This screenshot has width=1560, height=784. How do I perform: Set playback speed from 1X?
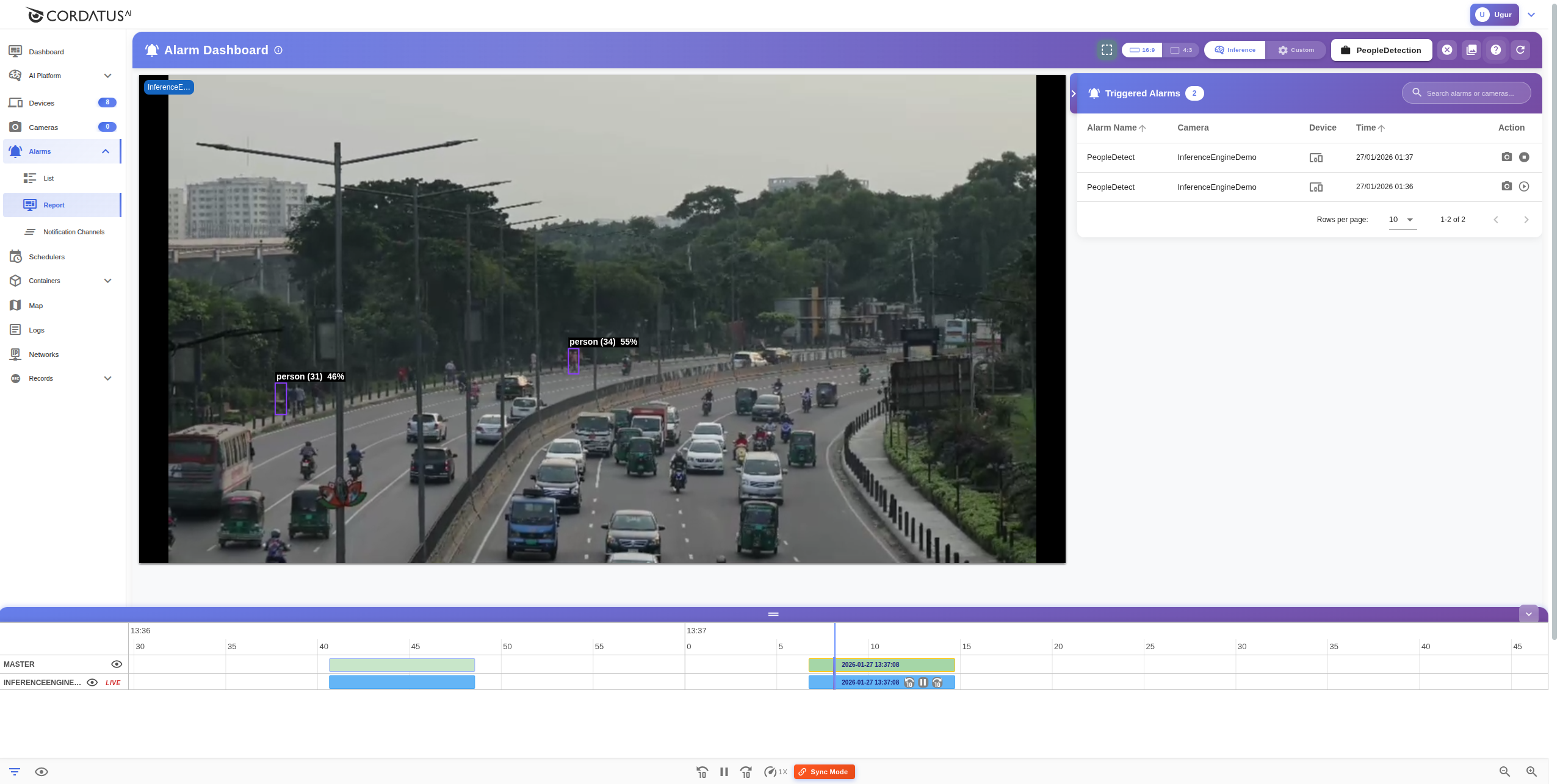776,771
